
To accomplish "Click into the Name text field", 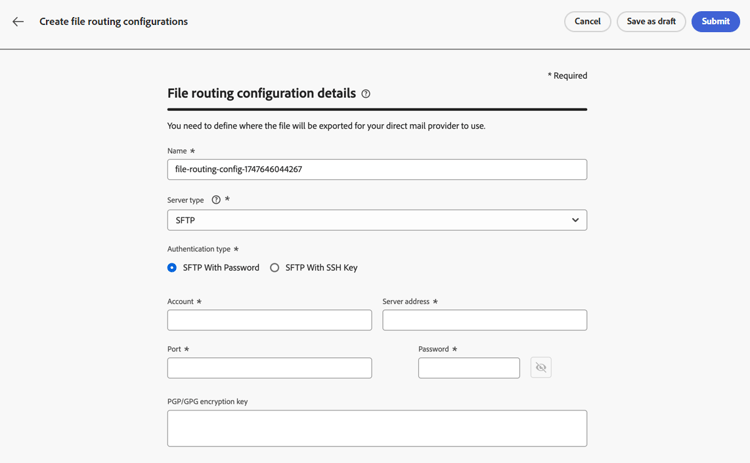I will tap(376, 170).
